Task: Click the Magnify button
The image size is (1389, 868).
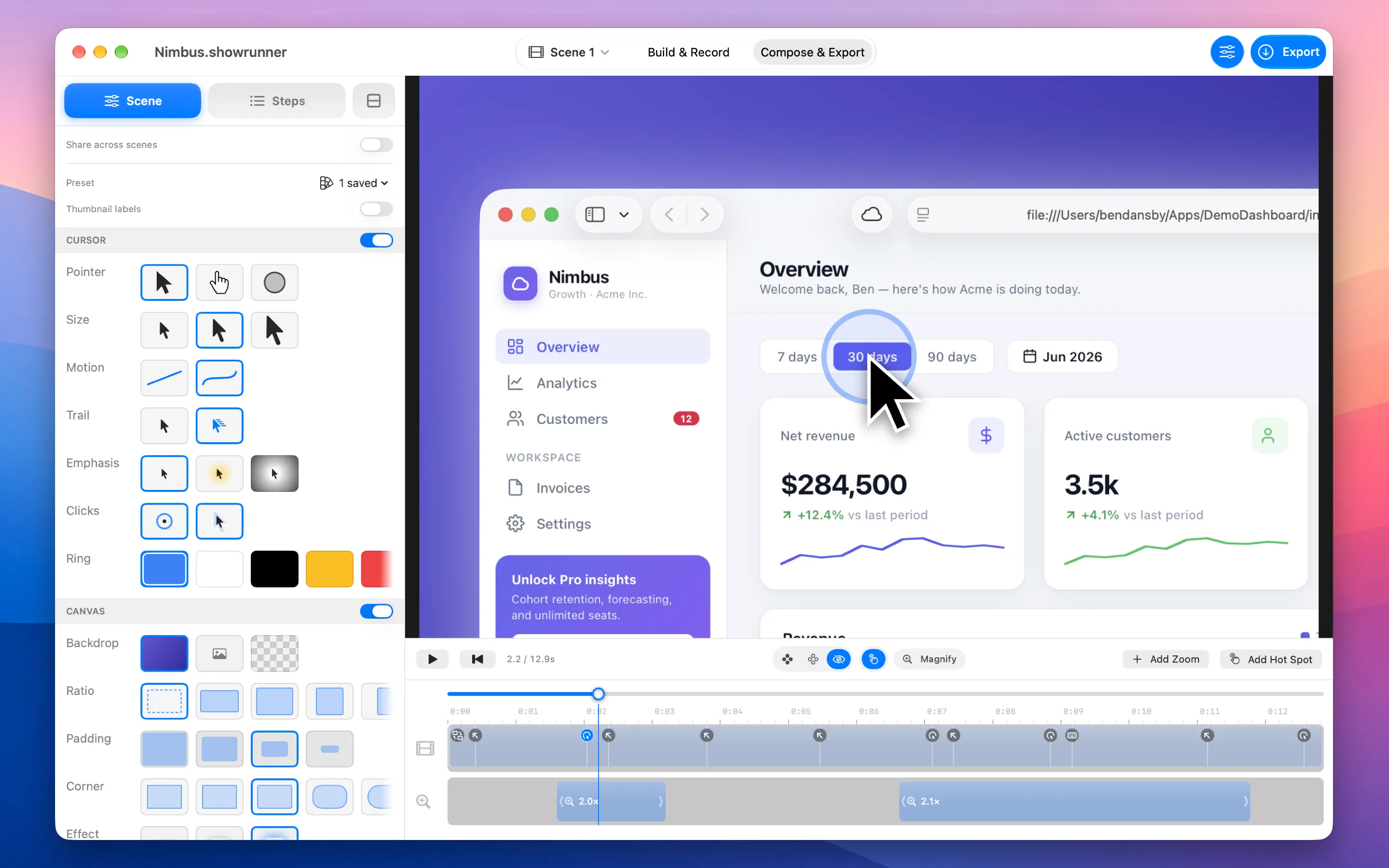Action: (x=929, y=659)
